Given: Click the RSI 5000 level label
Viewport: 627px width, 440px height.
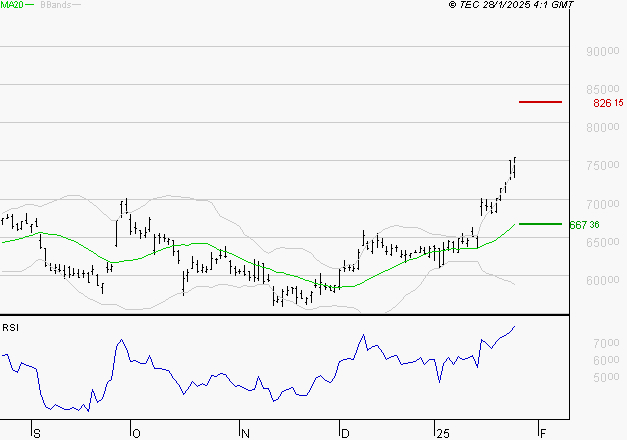Looking at the screenshot, I should [606, 377].
